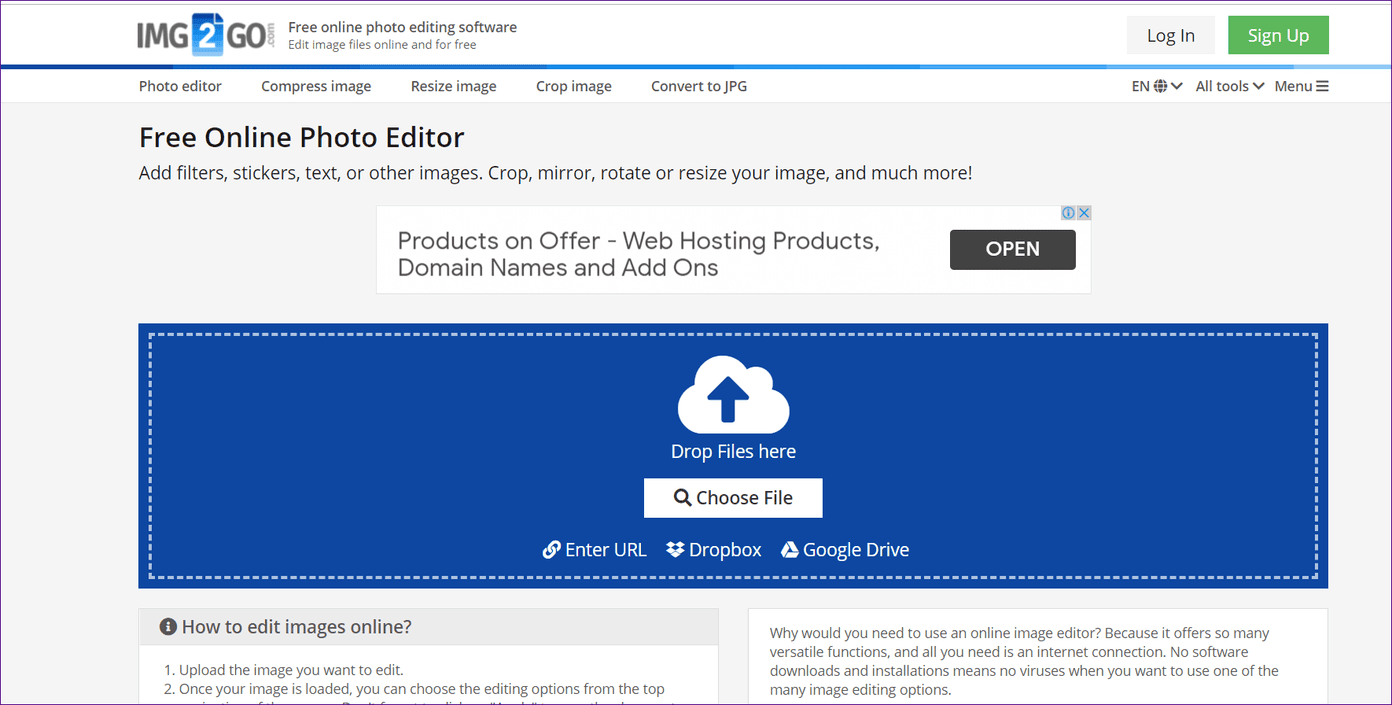This screenshot has width=1392, height=705.
Task: Click the Choose File button
Action: tap(733, 498)
